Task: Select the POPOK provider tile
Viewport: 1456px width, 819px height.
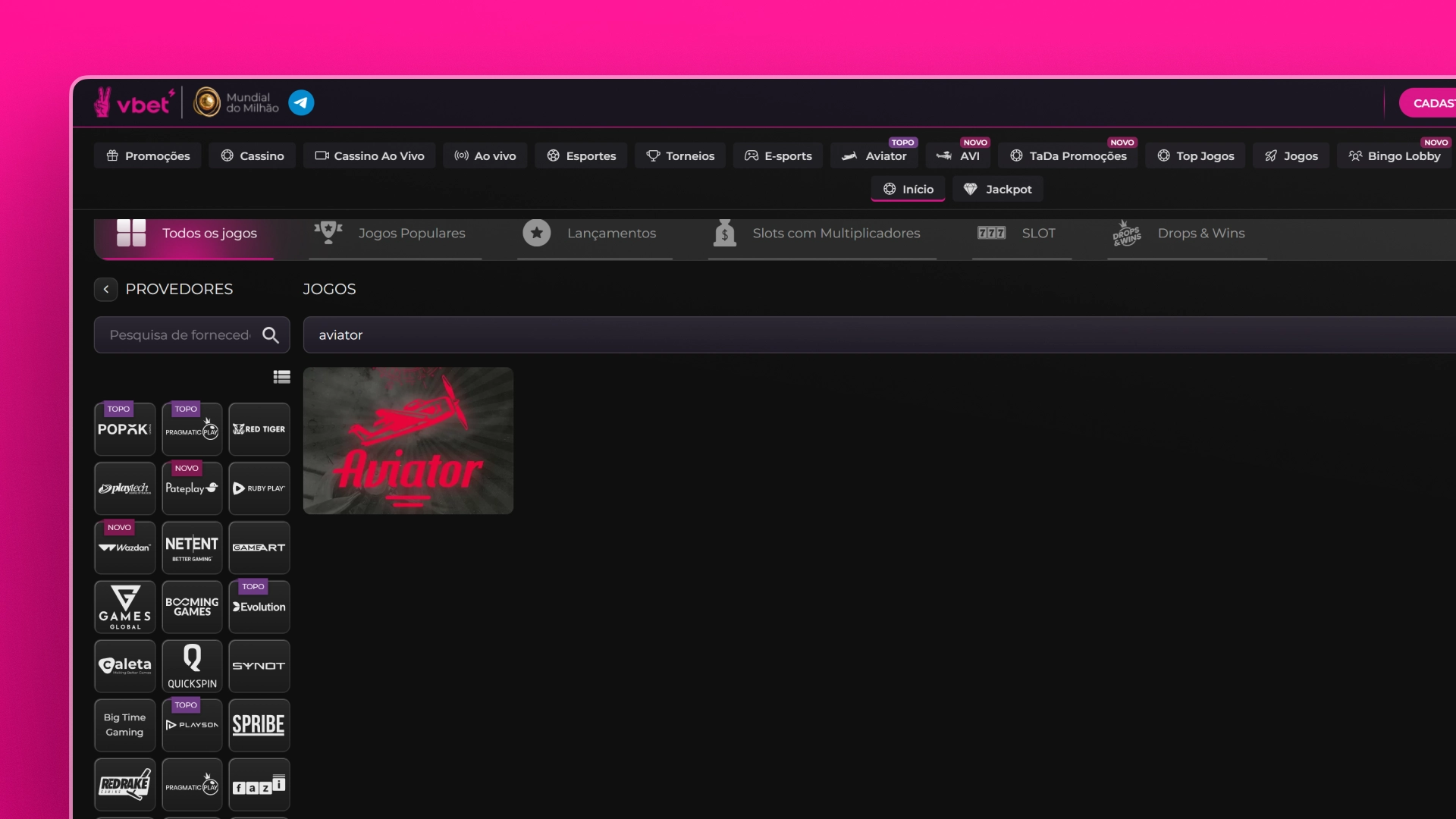Action: click(125, 429)
